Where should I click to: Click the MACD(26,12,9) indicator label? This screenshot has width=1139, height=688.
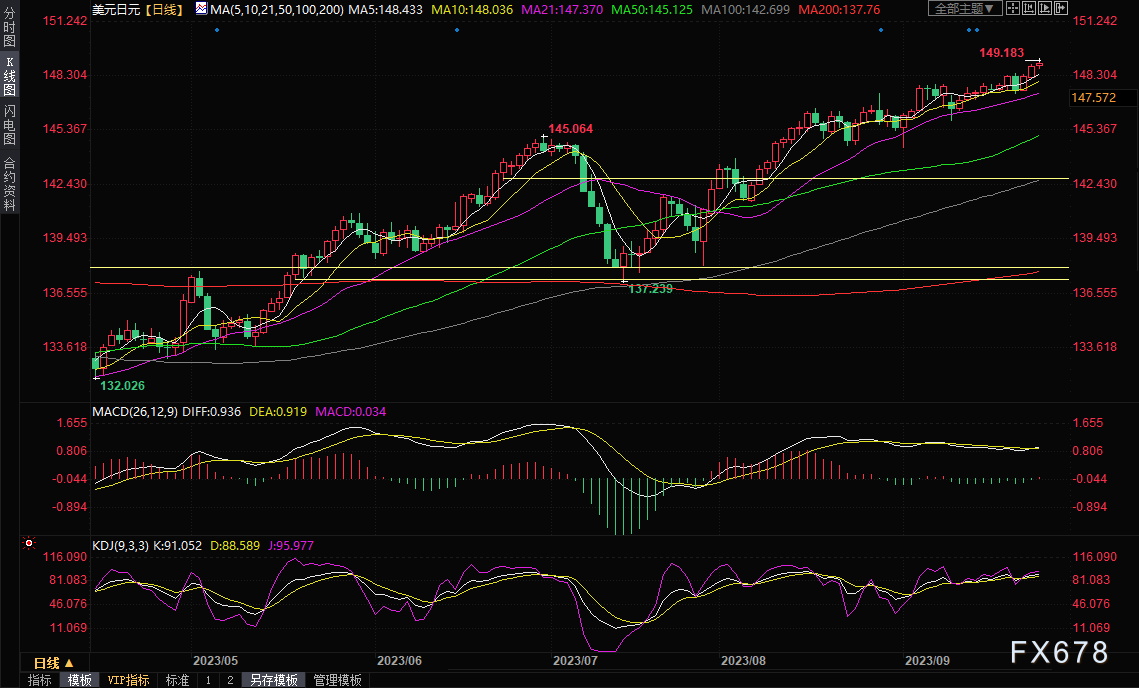tap(134, 411)
